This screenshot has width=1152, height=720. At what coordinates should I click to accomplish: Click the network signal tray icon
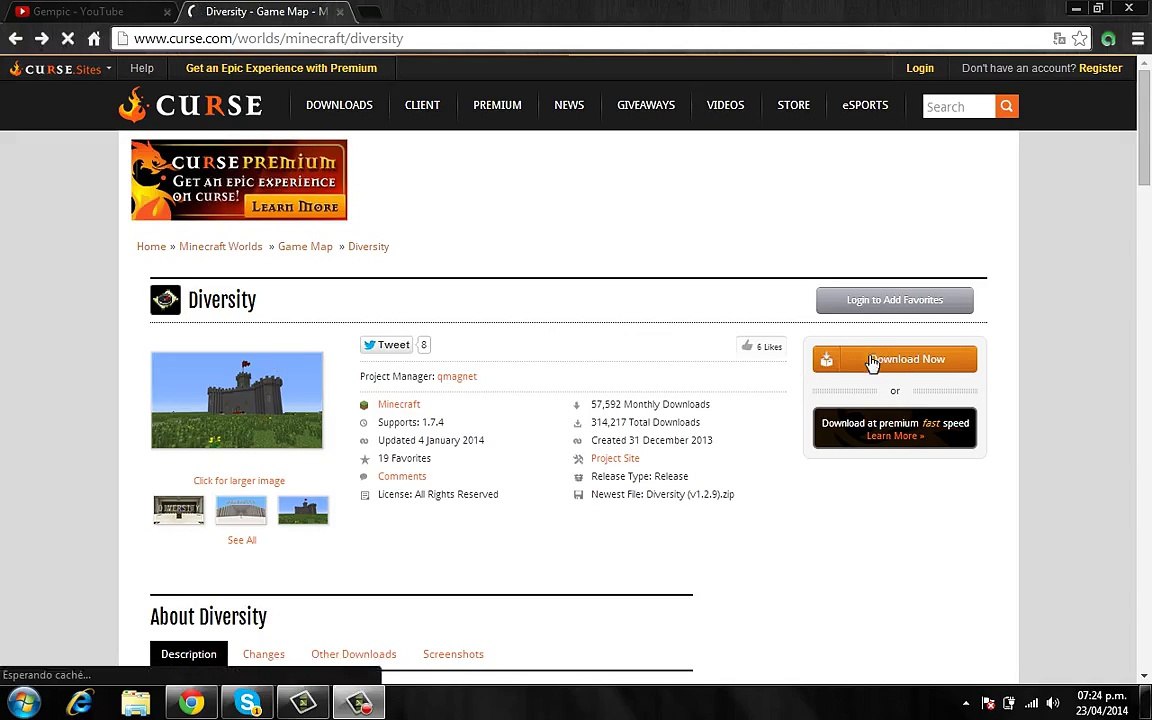point(1032,703)
